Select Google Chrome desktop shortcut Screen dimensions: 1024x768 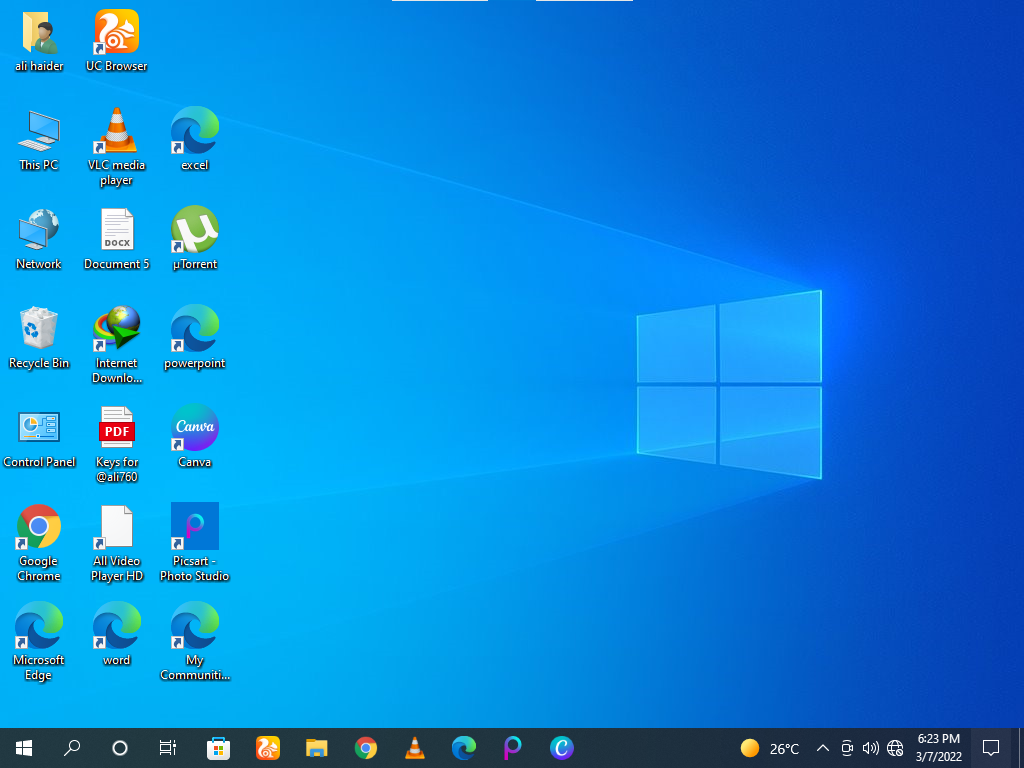(x=39, y=543)
